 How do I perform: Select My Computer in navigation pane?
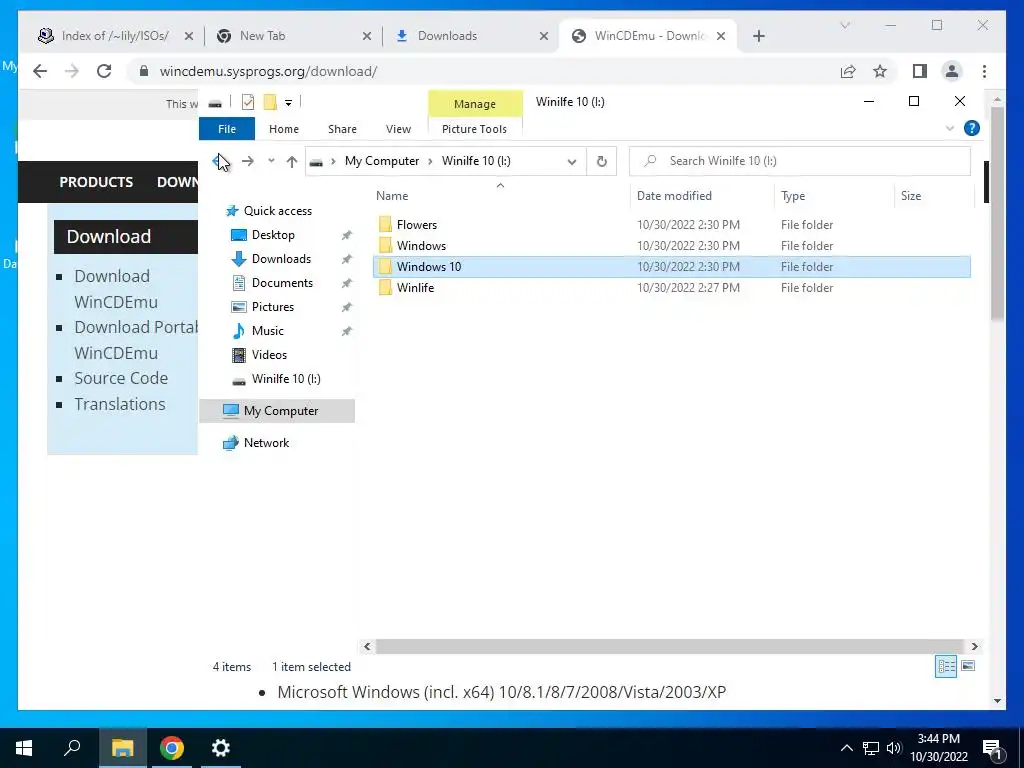(277, 411)
